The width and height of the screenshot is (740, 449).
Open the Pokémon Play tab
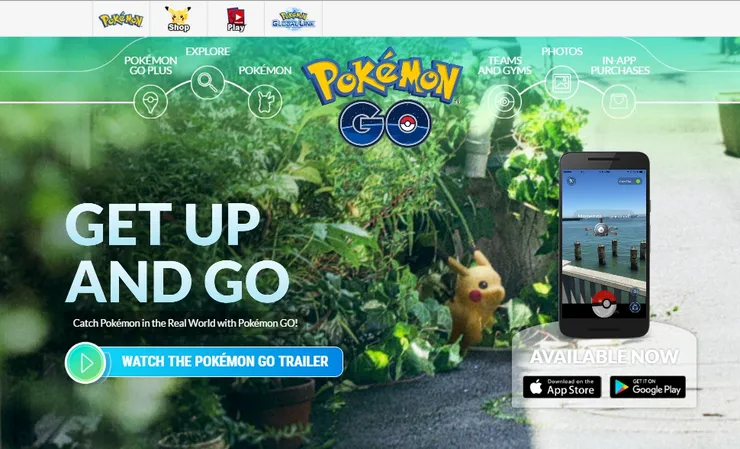[236, 19]
